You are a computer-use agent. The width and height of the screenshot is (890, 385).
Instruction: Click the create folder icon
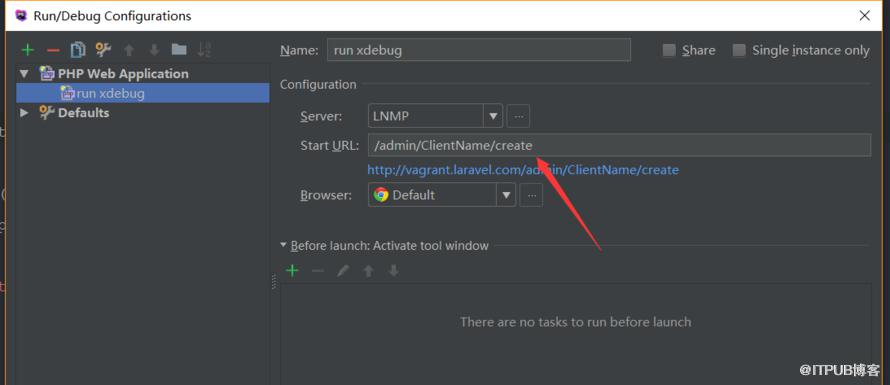(179, 49)
